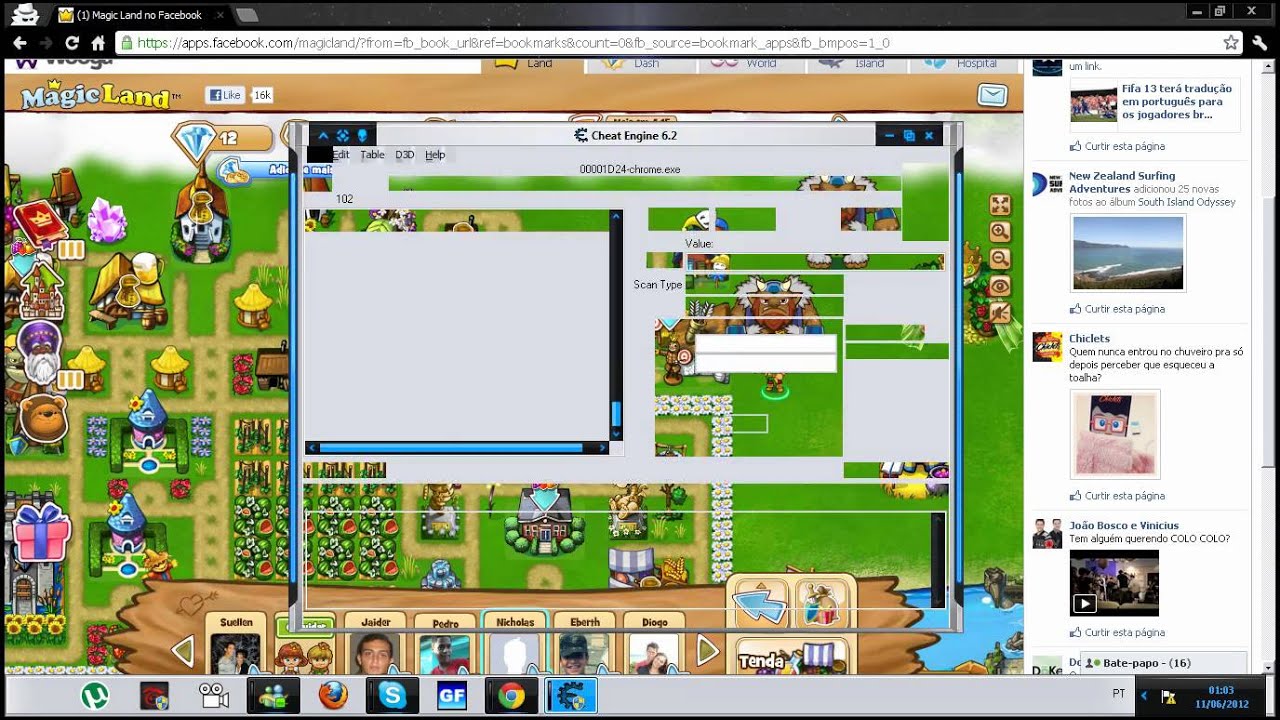
Task: Switch to Chrome in the taskbar
Action: click(x=511, y=695)
